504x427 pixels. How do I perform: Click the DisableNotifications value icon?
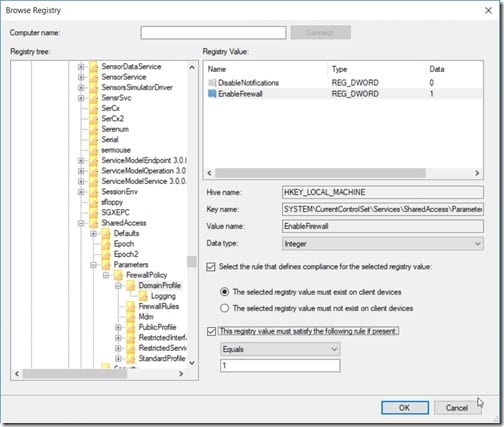tap(212, 83)
